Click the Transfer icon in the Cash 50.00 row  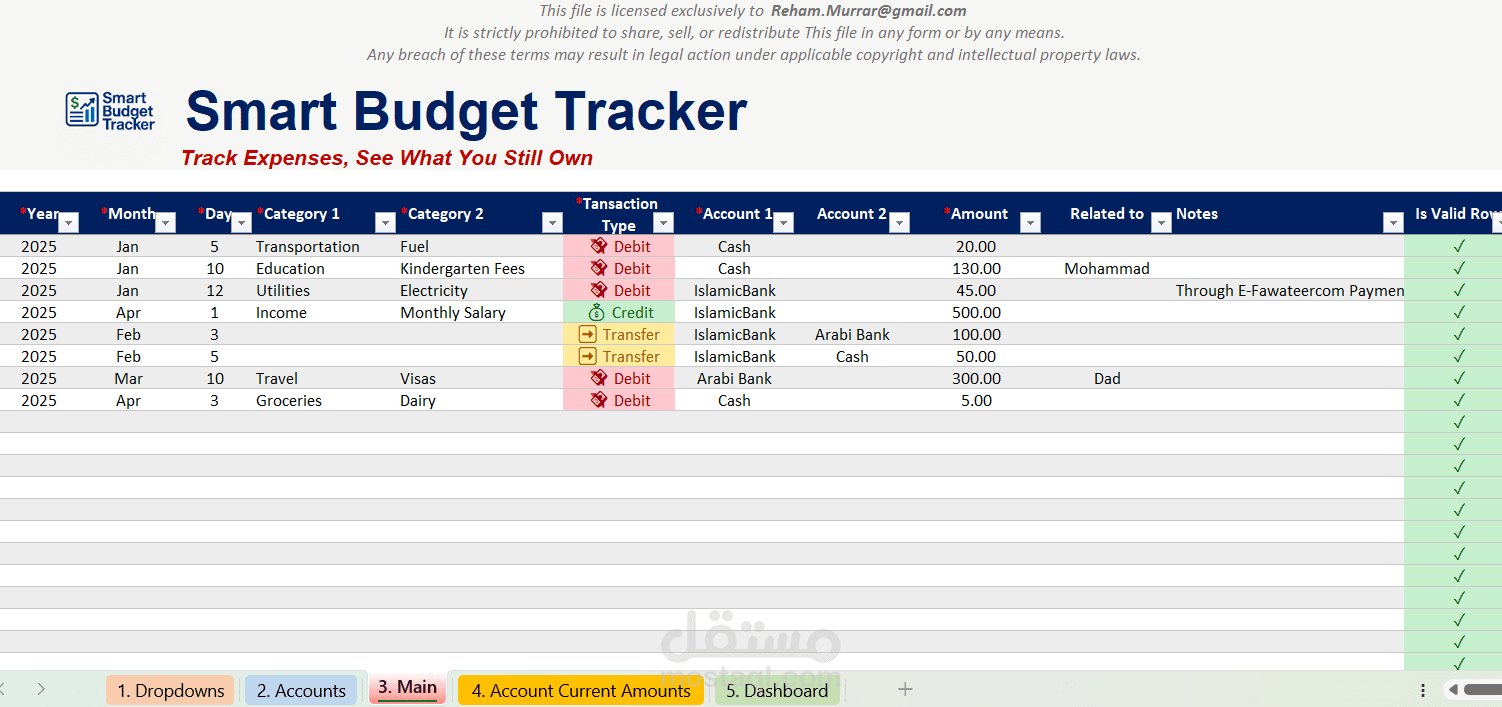588,356
